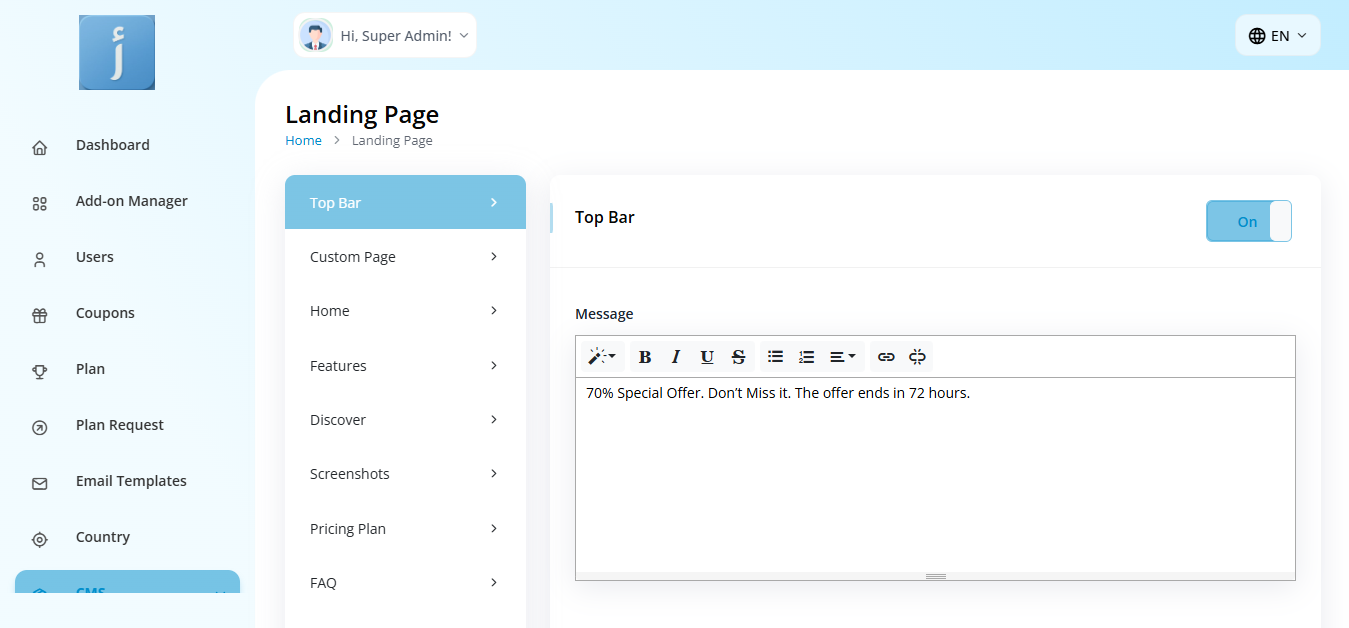The height and width of the screenshot is (628, 1349).
Task: Open the magic wand style dropdown
Action: point(601,357)
